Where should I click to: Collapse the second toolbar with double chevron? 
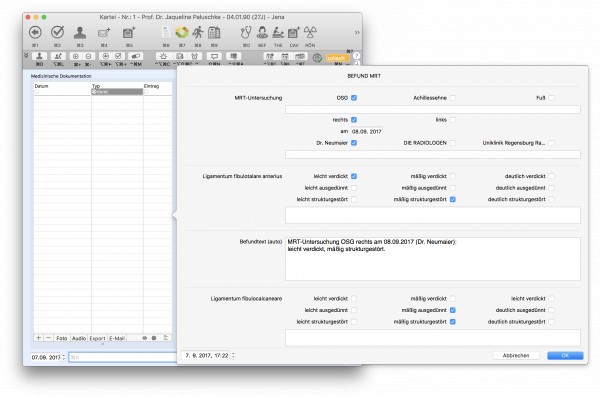click(x=26, y=55)
